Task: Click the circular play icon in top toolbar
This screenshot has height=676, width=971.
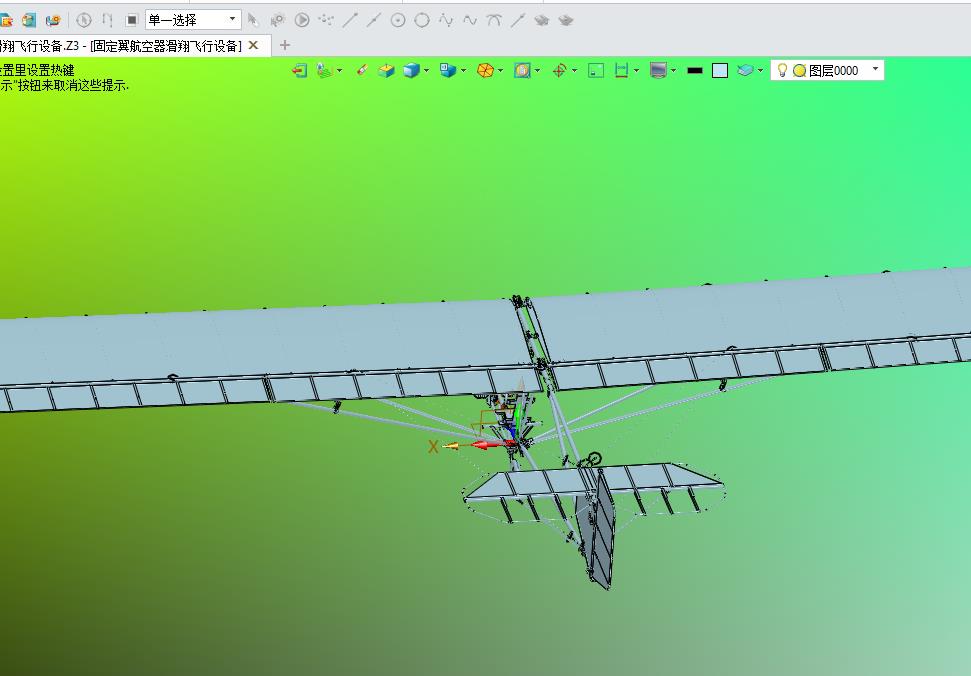Action: (302, 20)
